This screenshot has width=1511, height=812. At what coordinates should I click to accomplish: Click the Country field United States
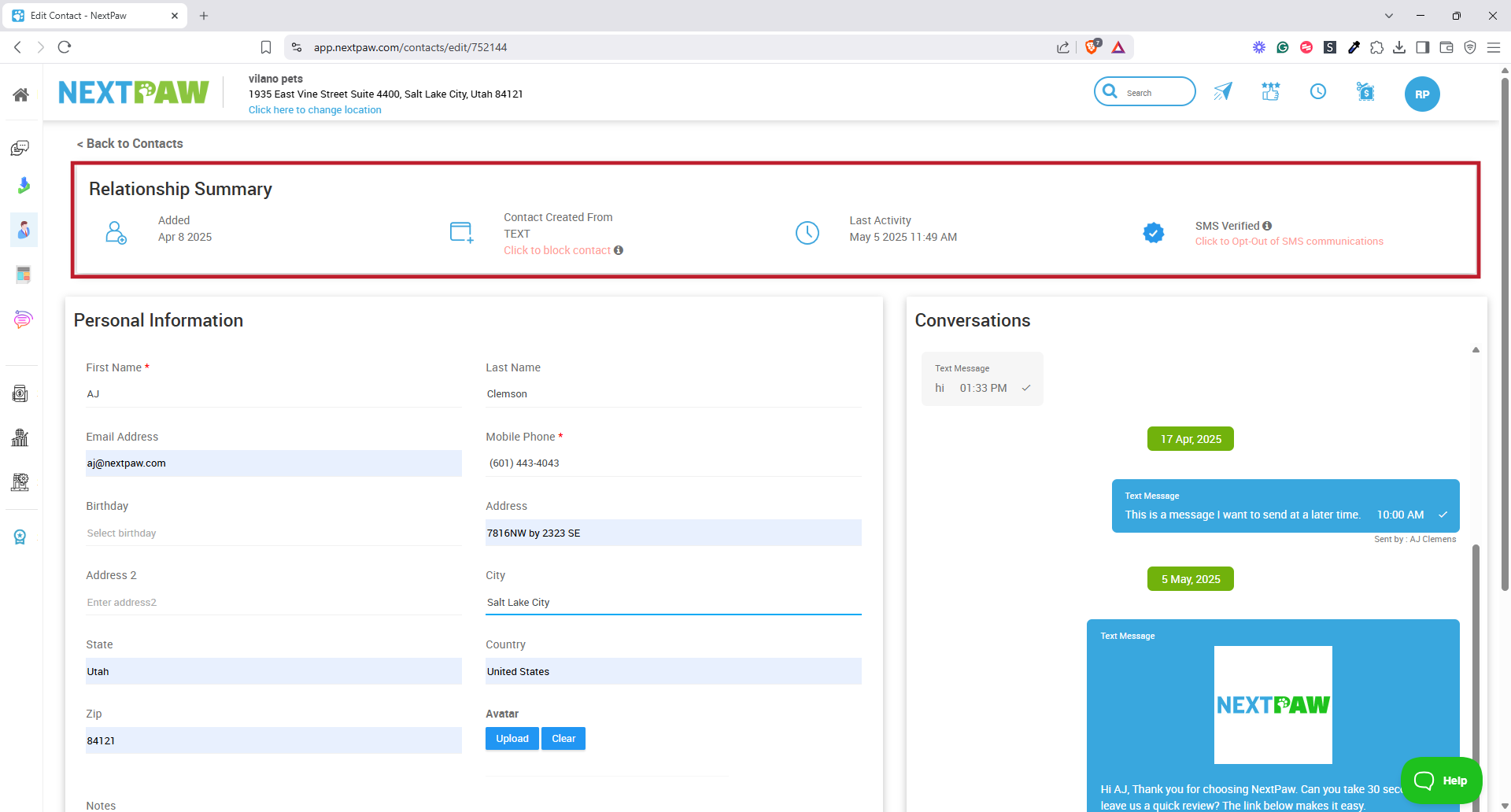click(674, 671)
